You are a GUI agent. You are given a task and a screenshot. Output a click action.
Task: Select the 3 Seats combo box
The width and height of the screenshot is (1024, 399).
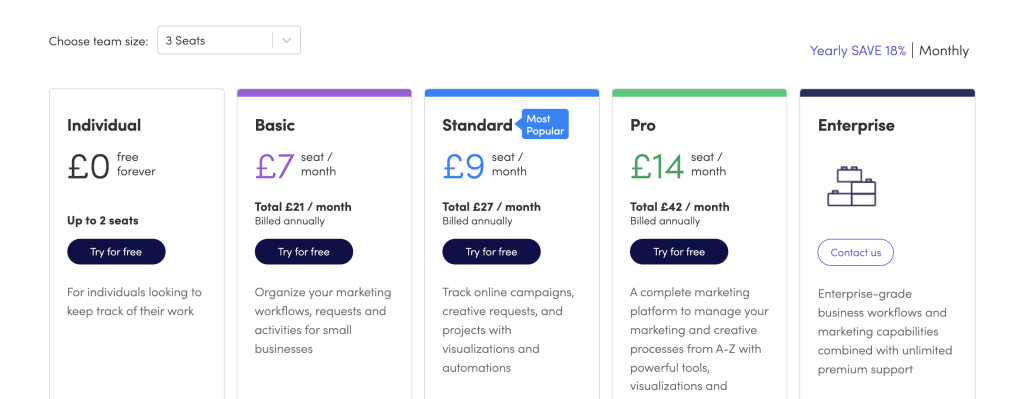pos(229,40)
